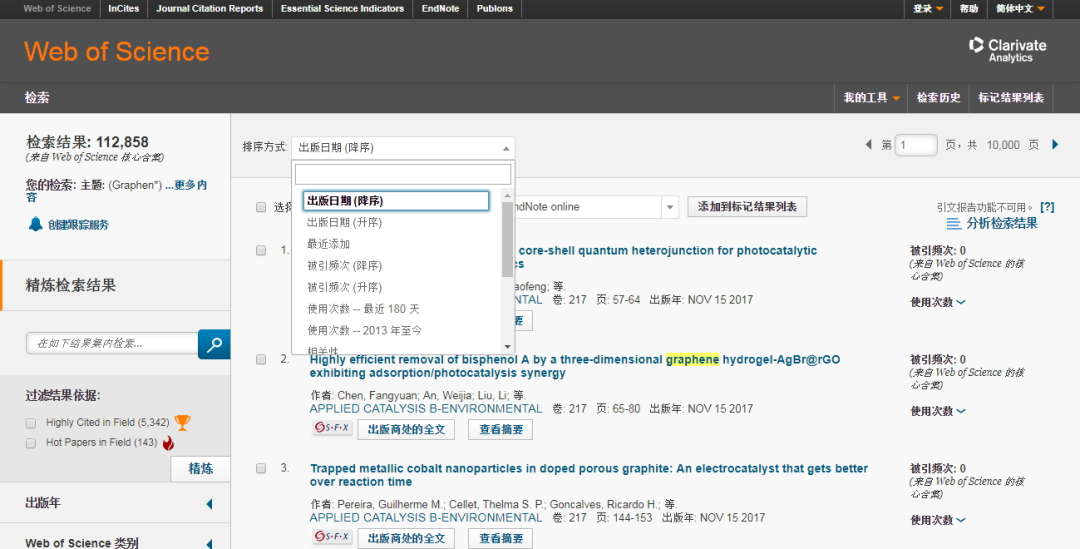The image size is (1080, 549).
Task: Tick the select-page checkbox above results
Action: [261, 207]
